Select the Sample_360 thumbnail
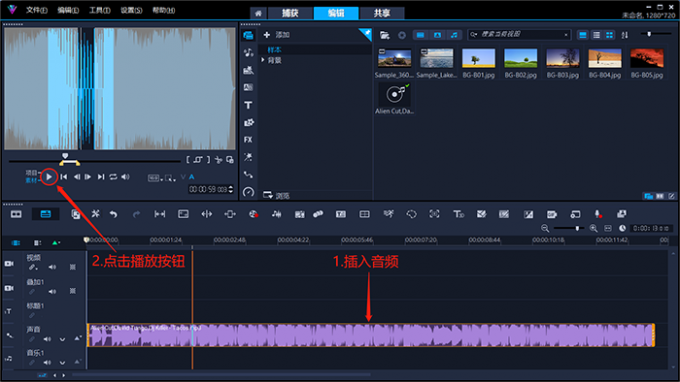The image size is (680, 382). click(x=394, y=59)
